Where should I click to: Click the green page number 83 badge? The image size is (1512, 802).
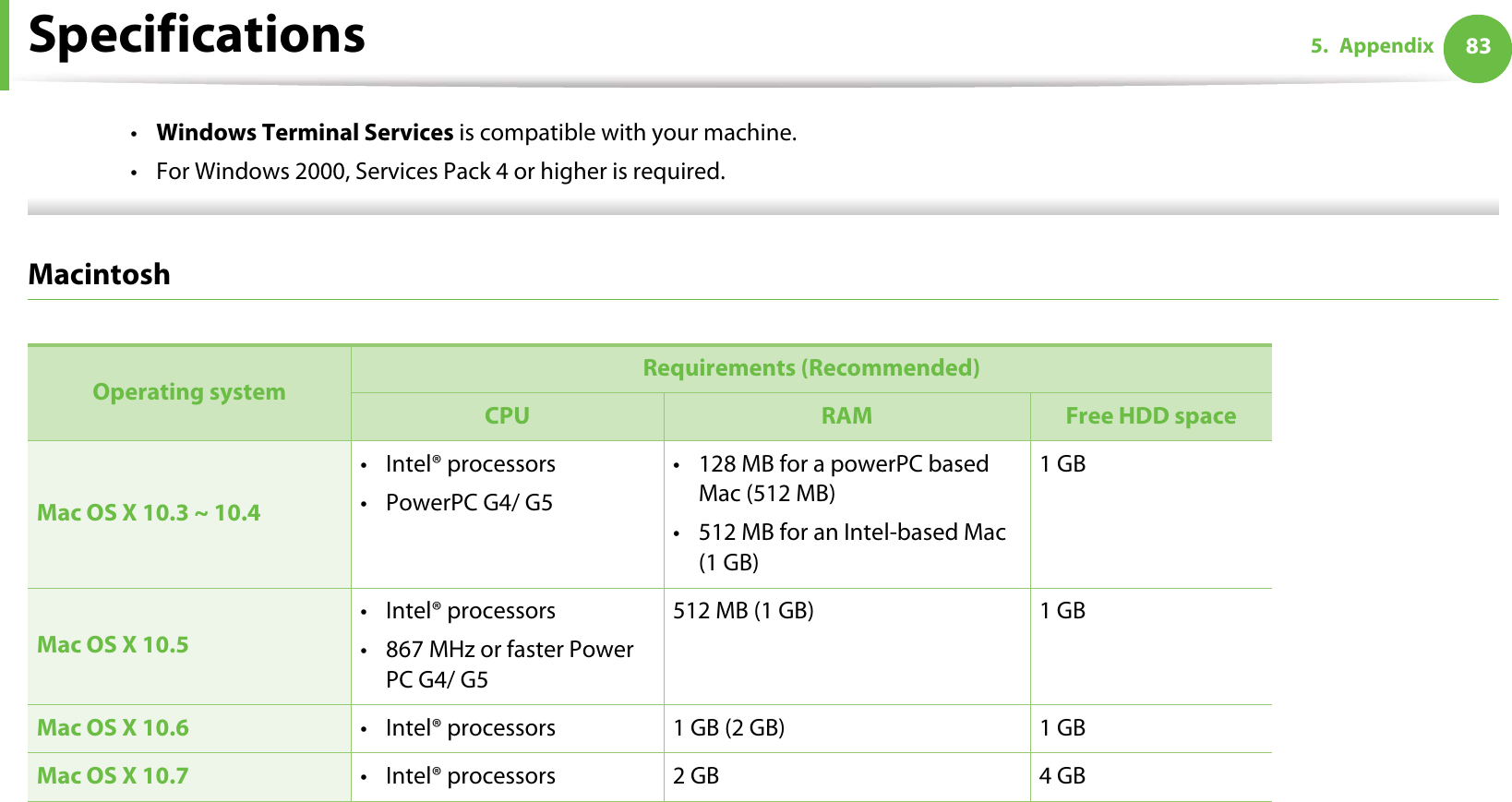pos(1477,47)
